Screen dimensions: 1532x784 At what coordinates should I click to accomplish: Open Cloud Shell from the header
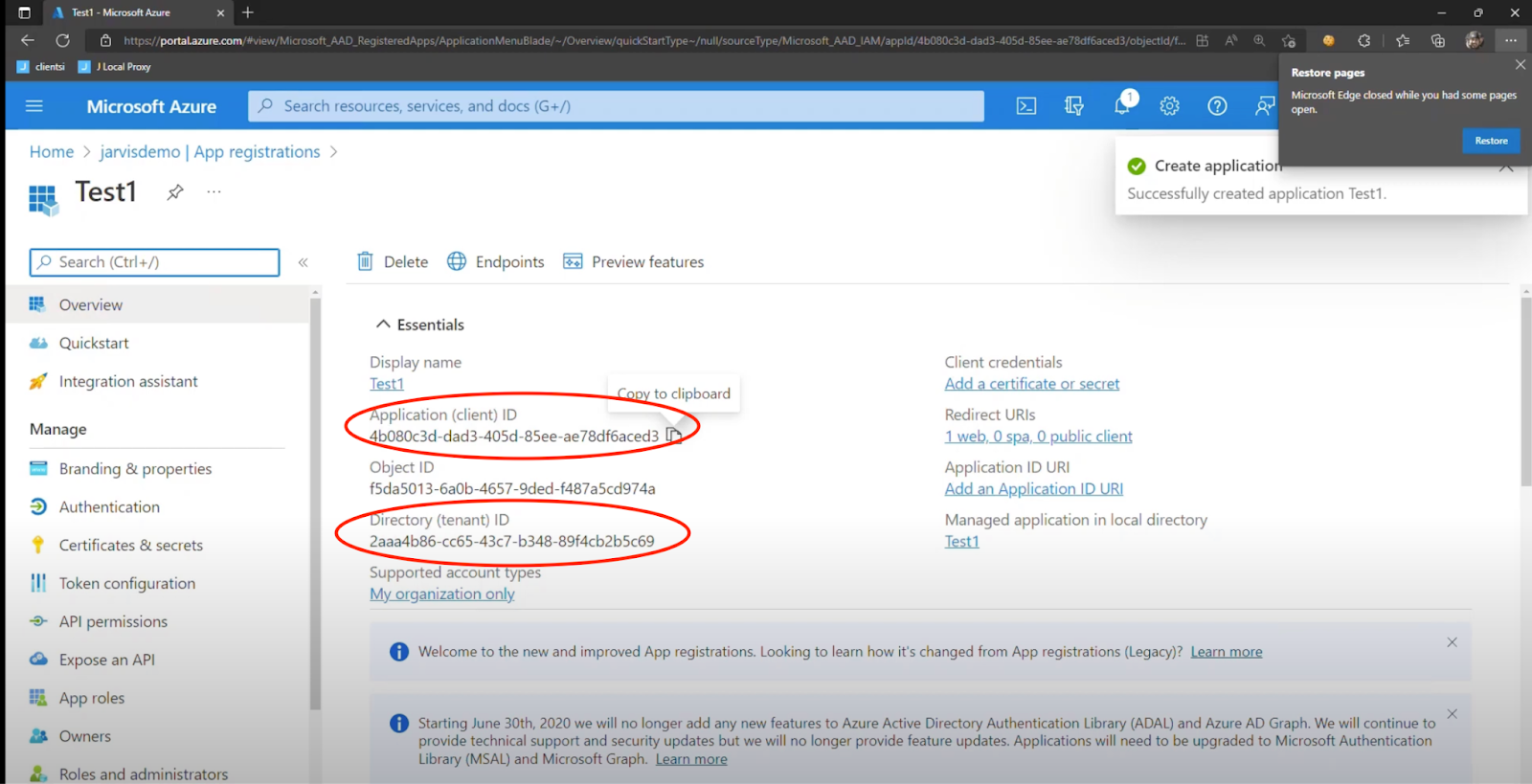[1026, 106]
